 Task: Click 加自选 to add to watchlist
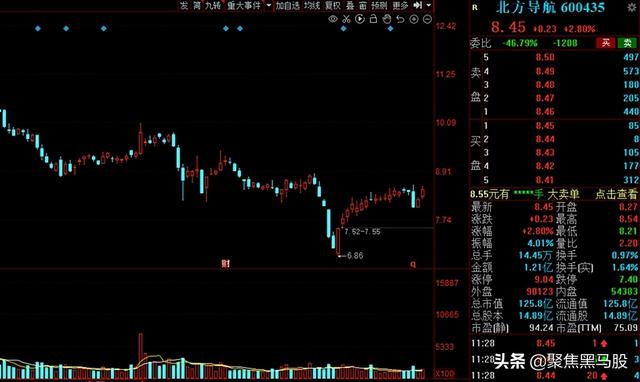pos(287,5)
